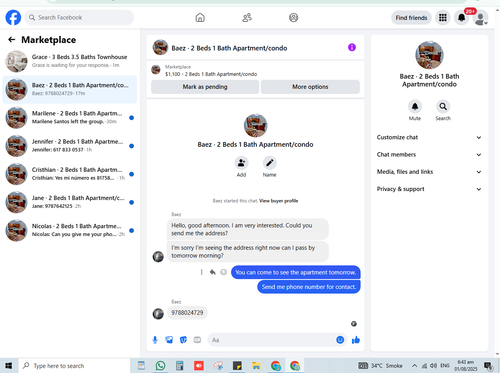The height and width of the screenshot is (373, 500).
Task: Reply to the 'come to see the apartment' message
Action: click(212, 272)
